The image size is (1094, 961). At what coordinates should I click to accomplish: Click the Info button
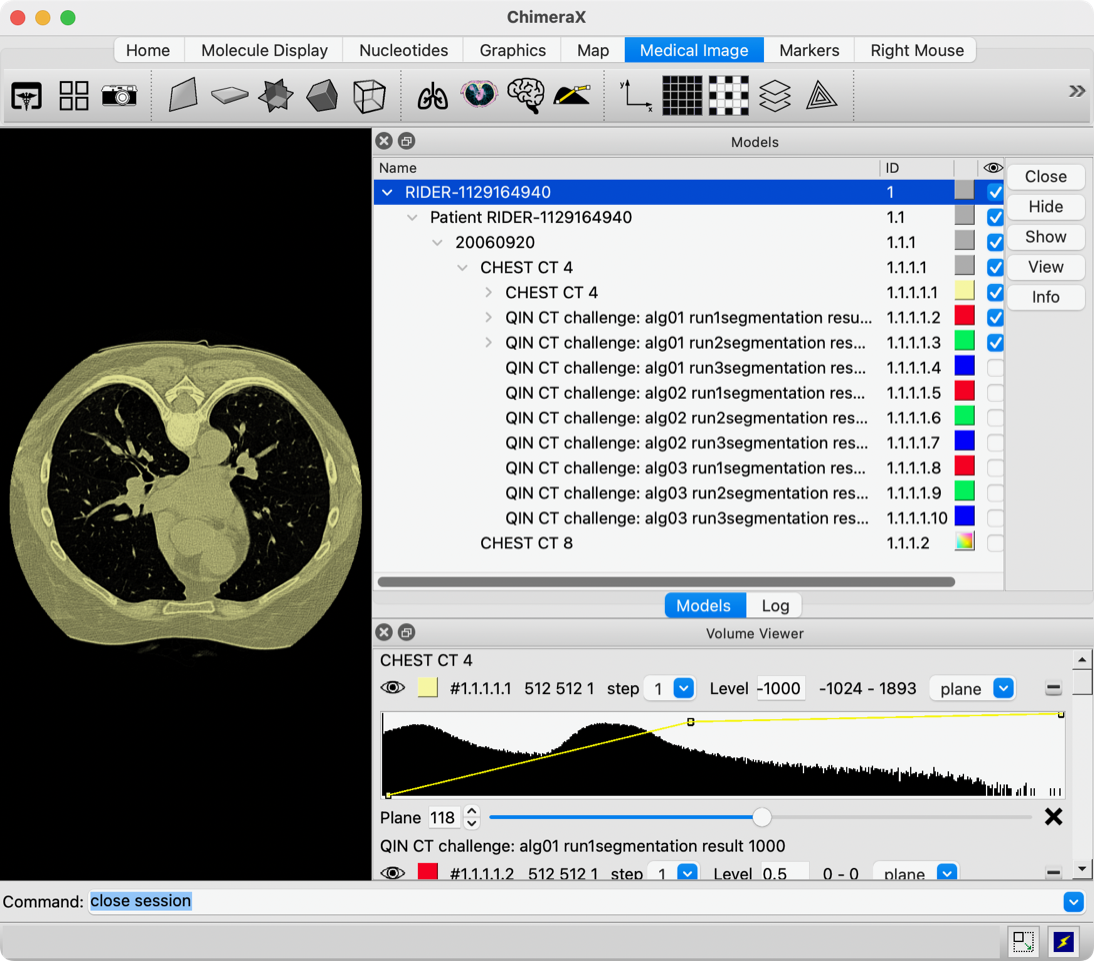[1045, 297]
